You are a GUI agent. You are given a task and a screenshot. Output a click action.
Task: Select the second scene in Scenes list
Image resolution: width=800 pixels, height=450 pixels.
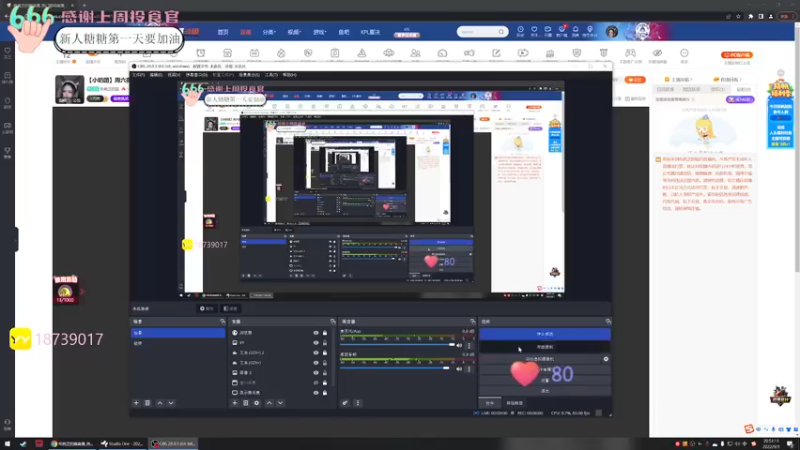(178, 343)
